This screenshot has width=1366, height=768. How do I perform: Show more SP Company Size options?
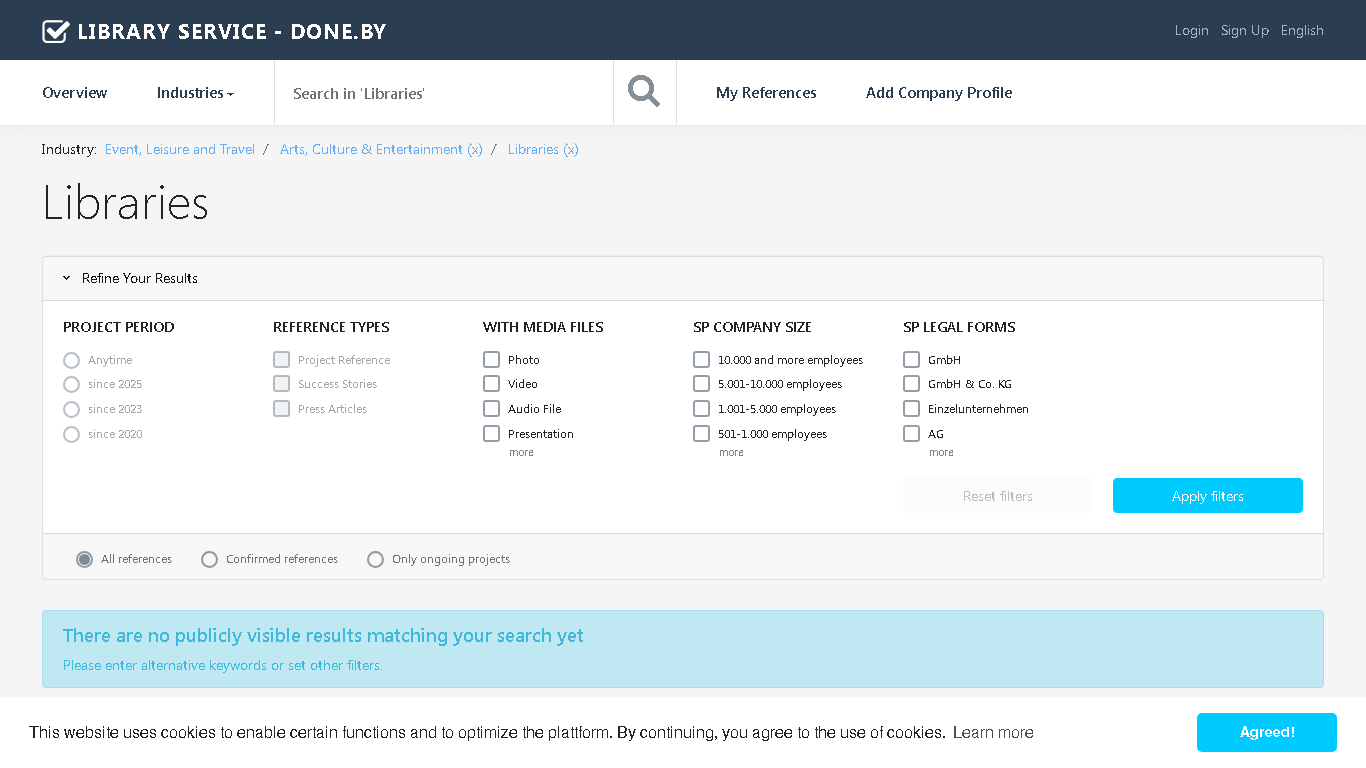click(x=731, y=453)
